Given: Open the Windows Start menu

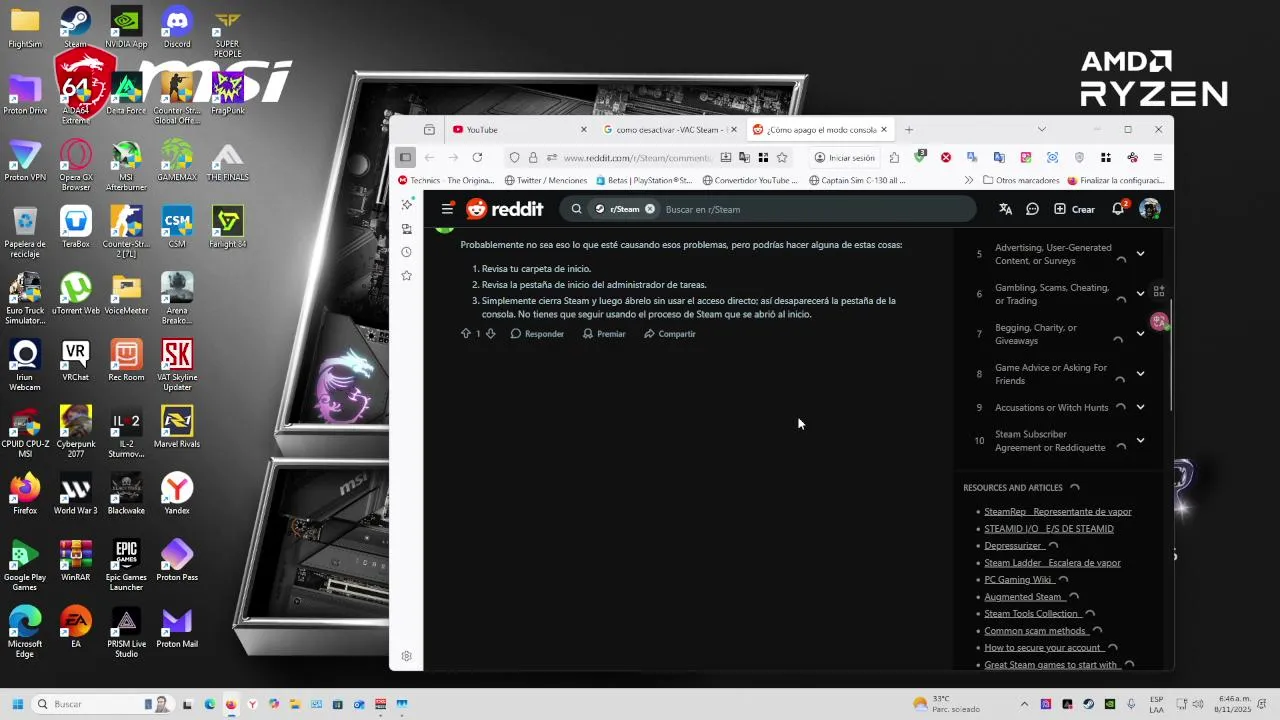Looking at the screenshot, I should [17, 704].
